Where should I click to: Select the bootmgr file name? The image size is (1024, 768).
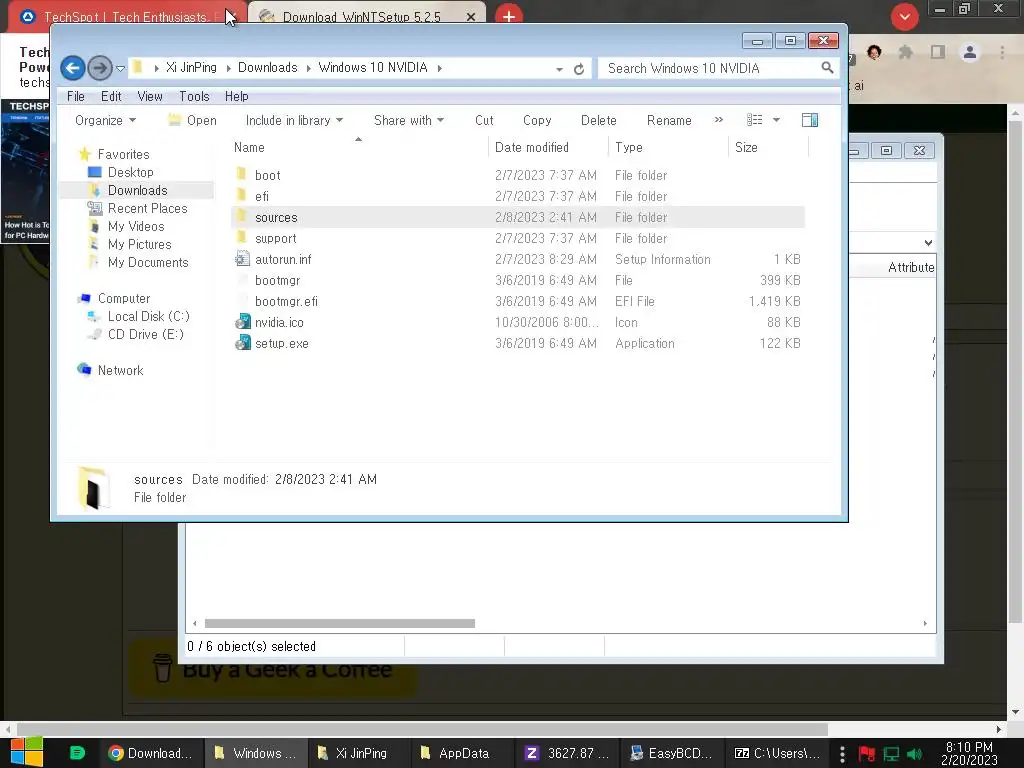tap(278, 280)
